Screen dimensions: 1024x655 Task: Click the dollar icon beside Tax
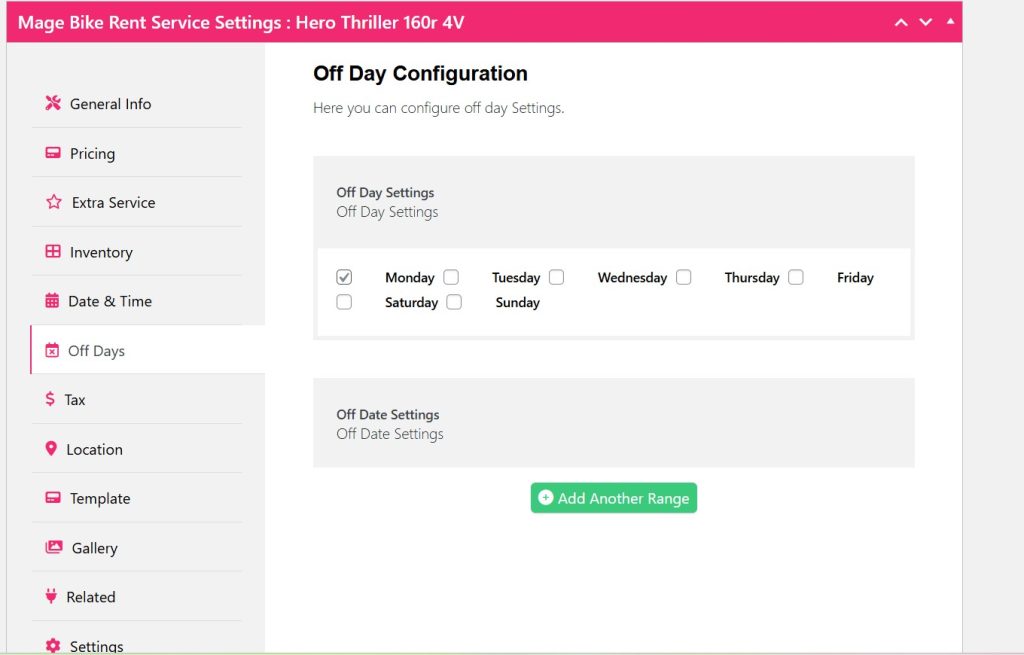point(50,399)
